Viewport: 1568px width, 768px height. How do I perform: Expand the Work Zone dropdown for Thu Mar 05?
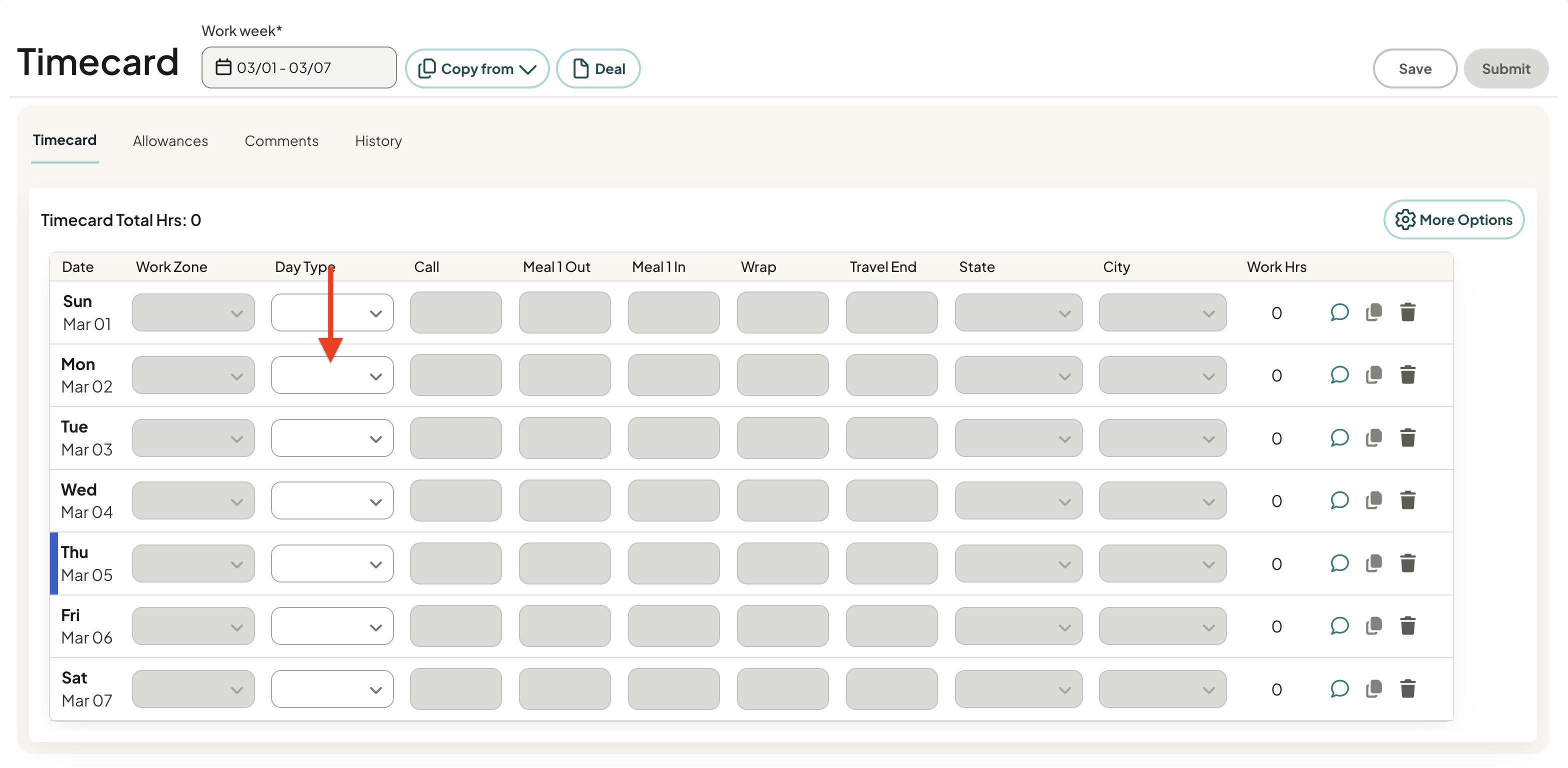coord(193,564)
